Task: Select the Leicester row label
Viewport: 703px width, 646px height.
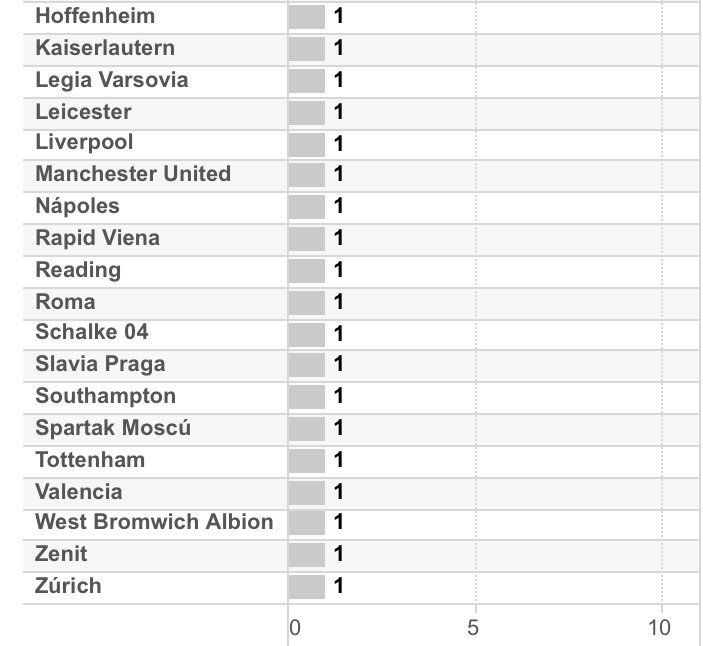Action: tap(83, 112)
